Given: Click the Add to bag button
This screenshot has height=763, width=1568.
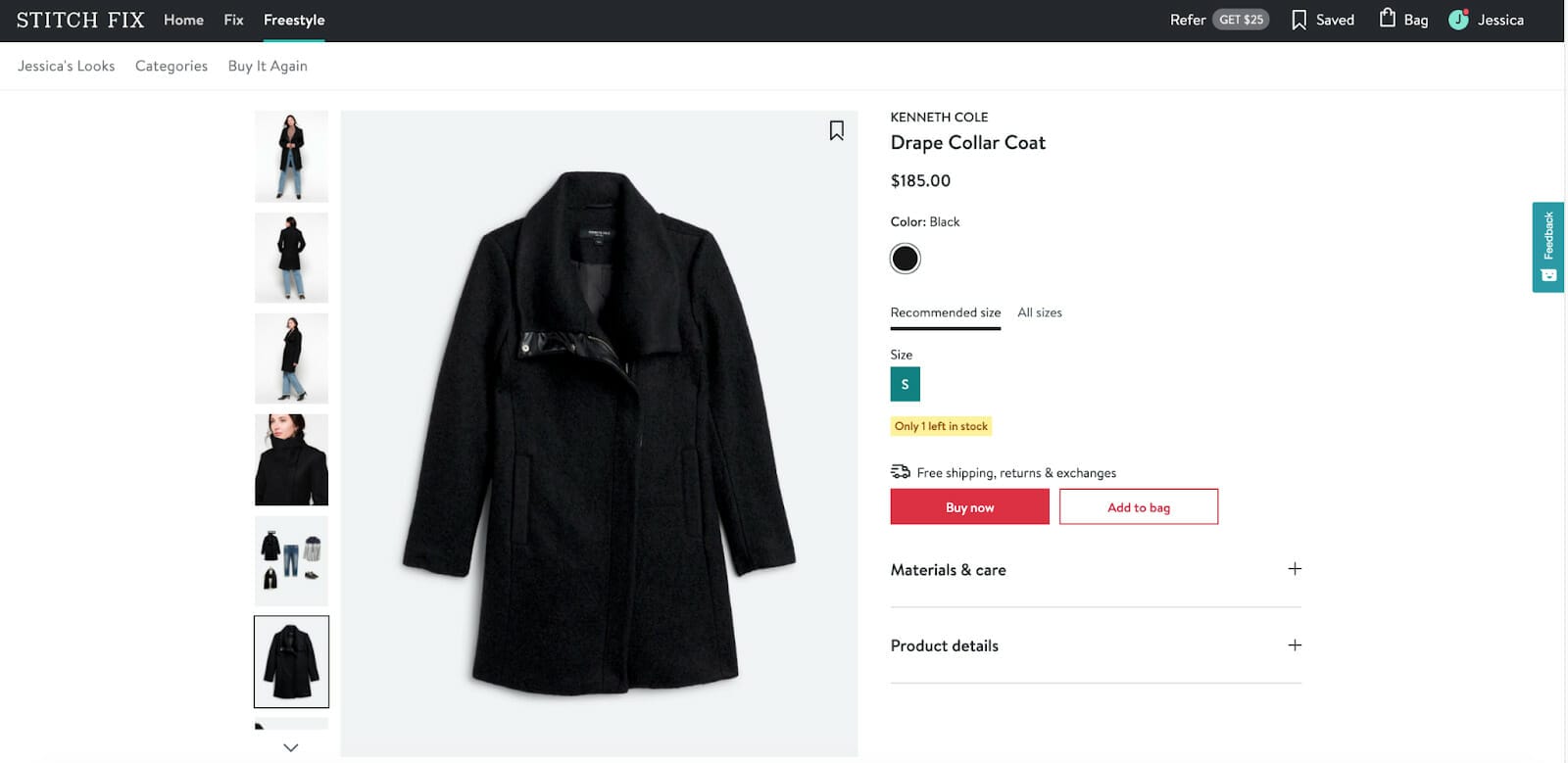Looking at the screenshot, I should point(1138,507).
